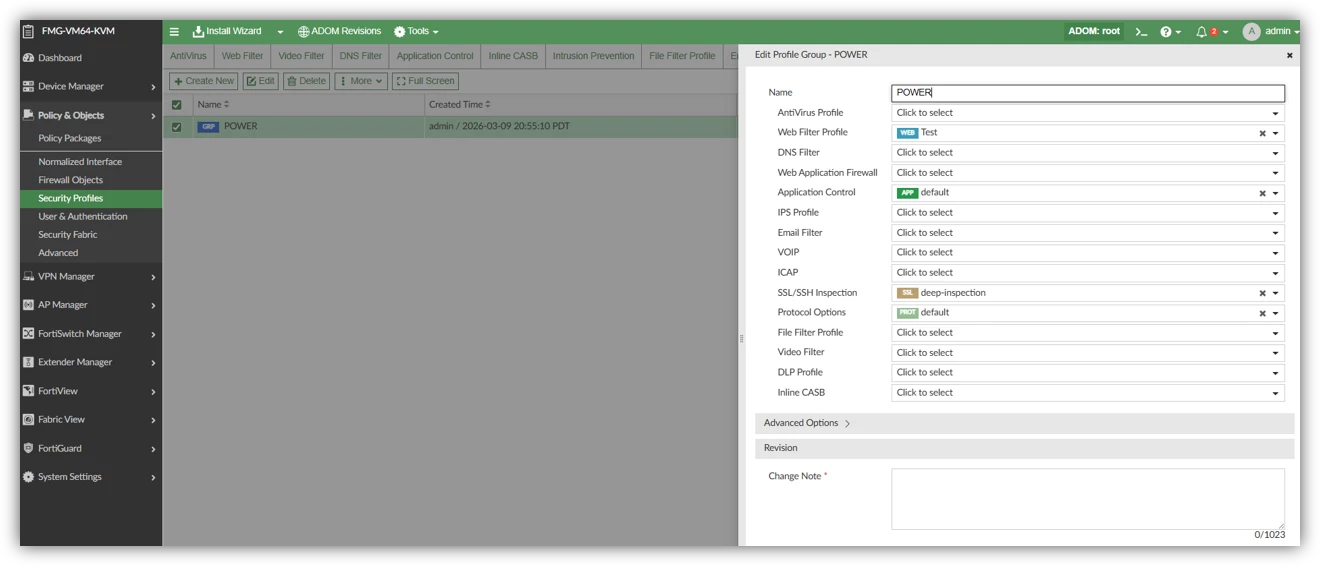This screenshot has width=1320, height=566.
Task: Open the notifications bell icon
Action: pyautogui.click(x=1202, y=32)
